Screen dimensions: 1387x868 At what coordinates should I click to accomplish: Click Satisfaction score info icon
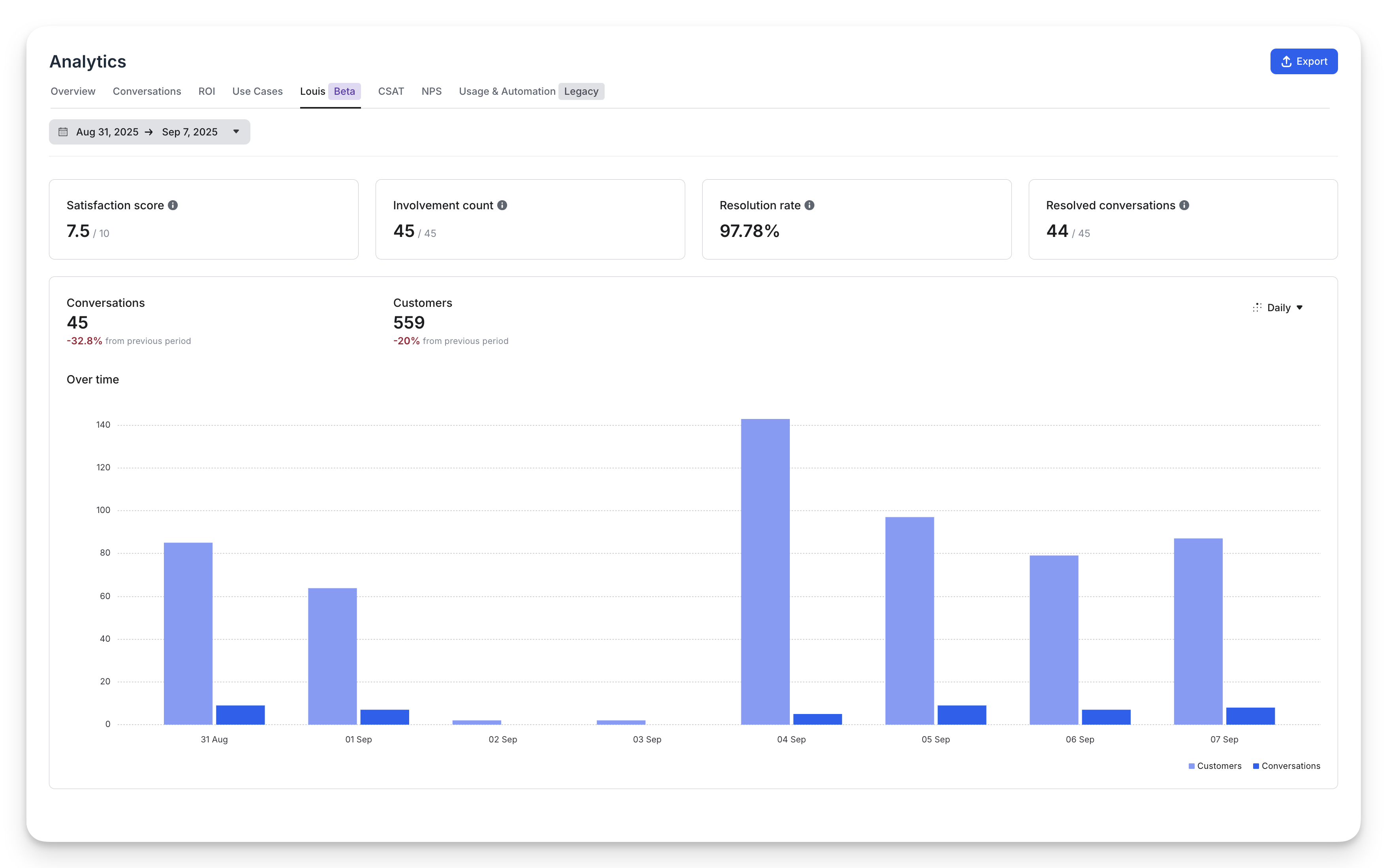(x=173, y=205)
